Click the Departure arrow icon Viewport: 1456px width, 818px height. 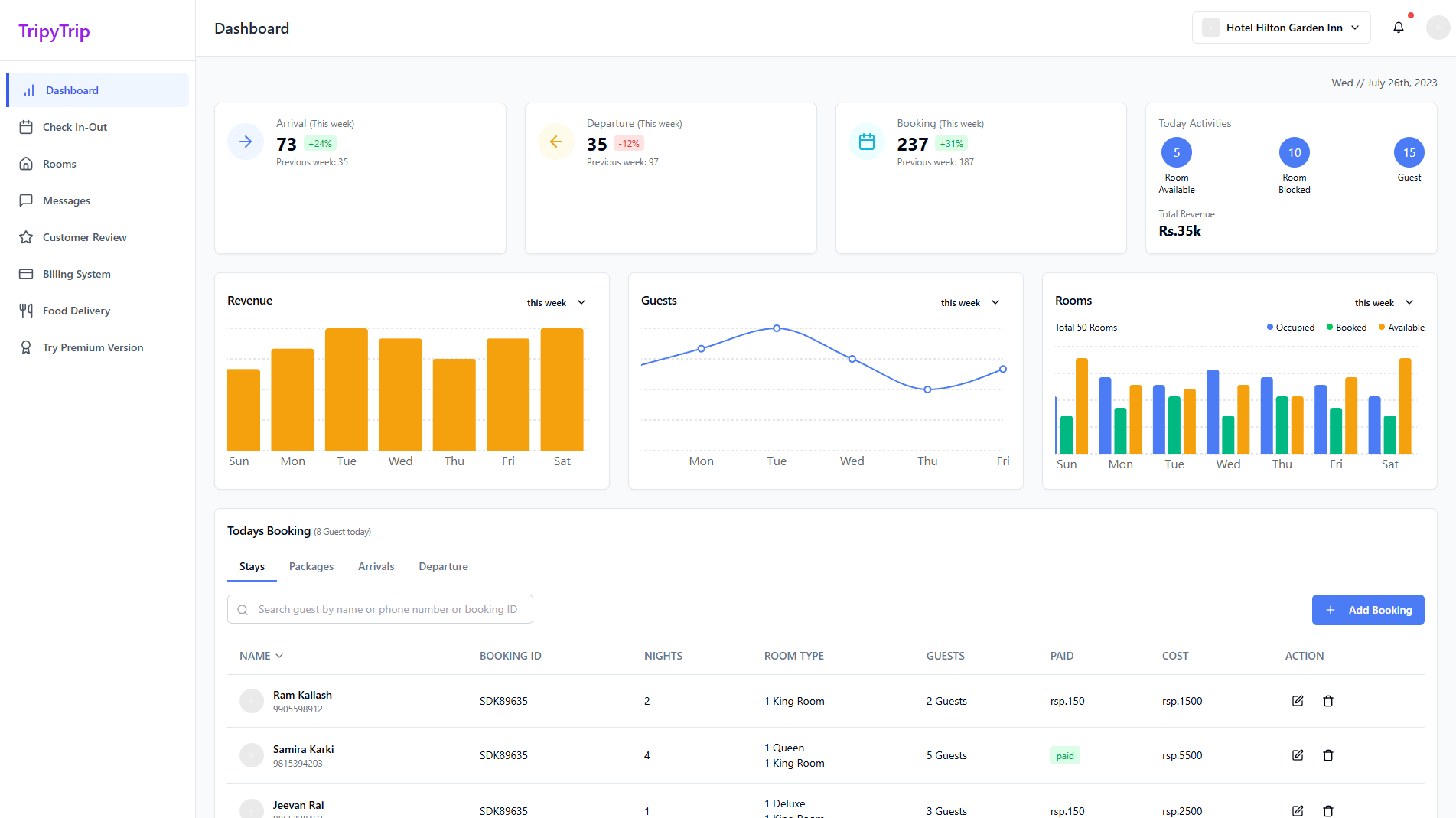pyautogui.click(x=556, y=142)
